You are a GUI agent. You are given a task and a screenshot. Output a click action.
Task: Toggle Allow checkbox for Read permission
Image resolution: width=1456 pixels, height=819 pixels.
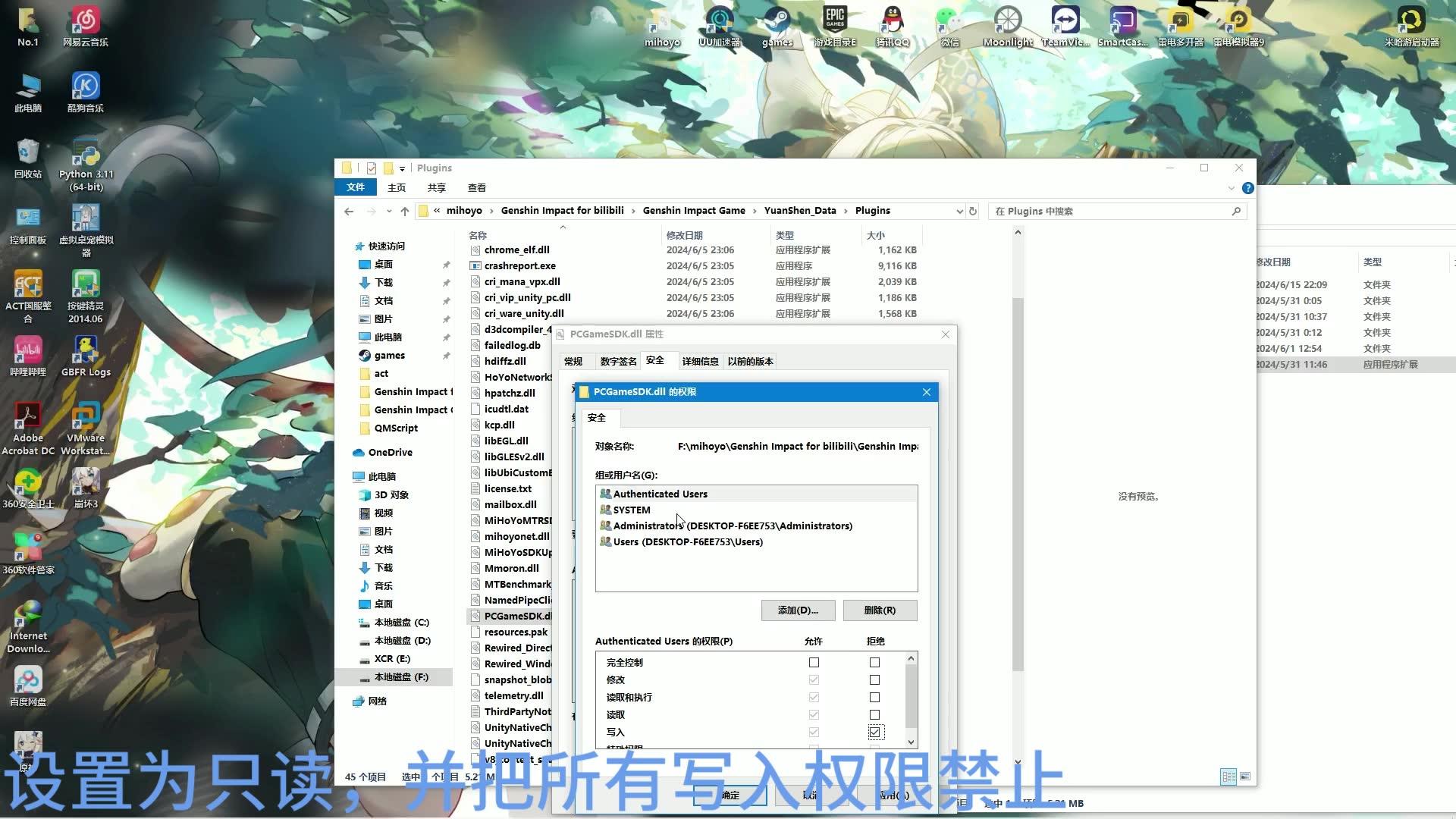814,715
